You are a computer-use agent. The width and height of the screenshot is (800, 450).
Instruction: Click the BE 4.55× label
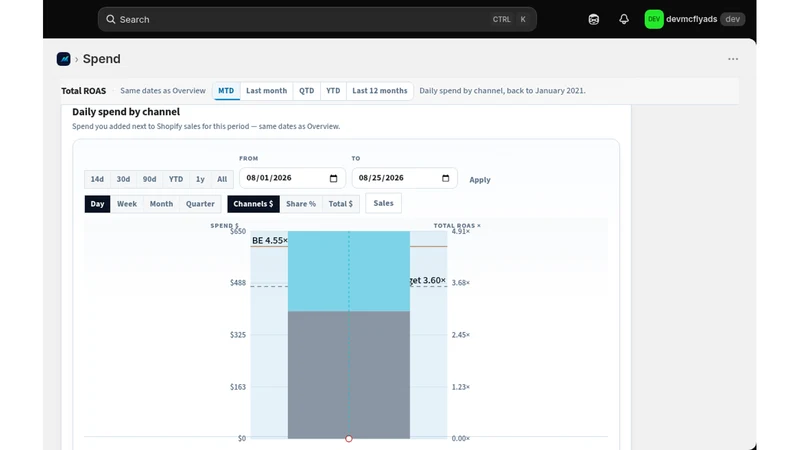tap(270, 240)
